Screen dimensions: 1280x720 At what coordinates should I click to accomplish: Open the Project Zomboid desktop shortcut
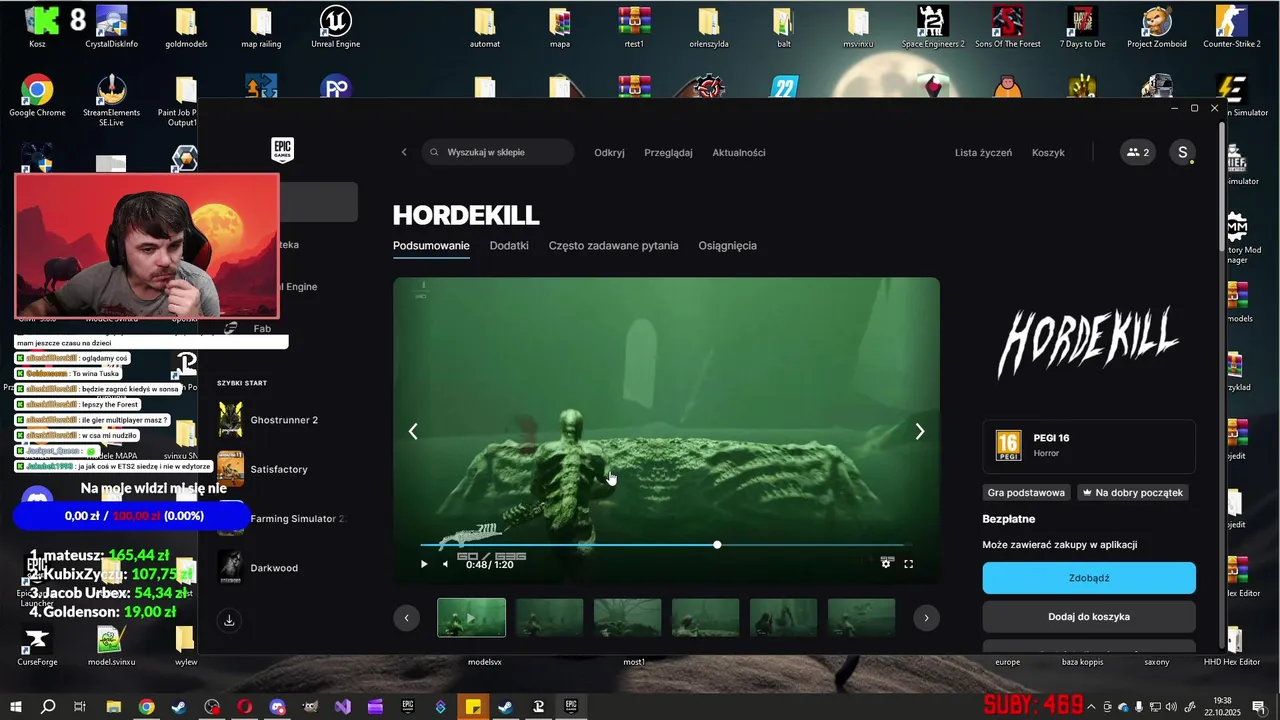[x=1157, y=27]
